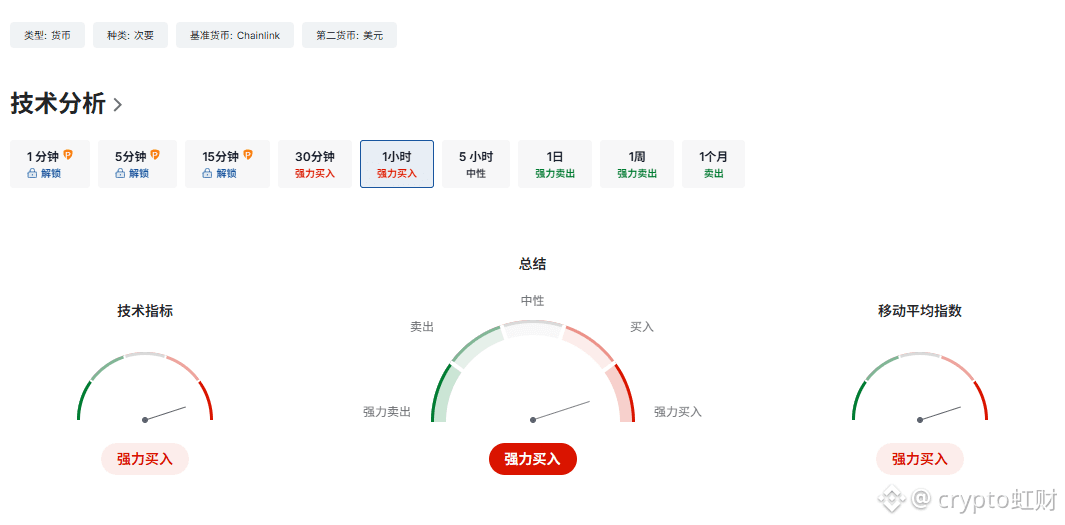
Task: Click the 中性 label above summary gauge
Action: coord(532,300)
